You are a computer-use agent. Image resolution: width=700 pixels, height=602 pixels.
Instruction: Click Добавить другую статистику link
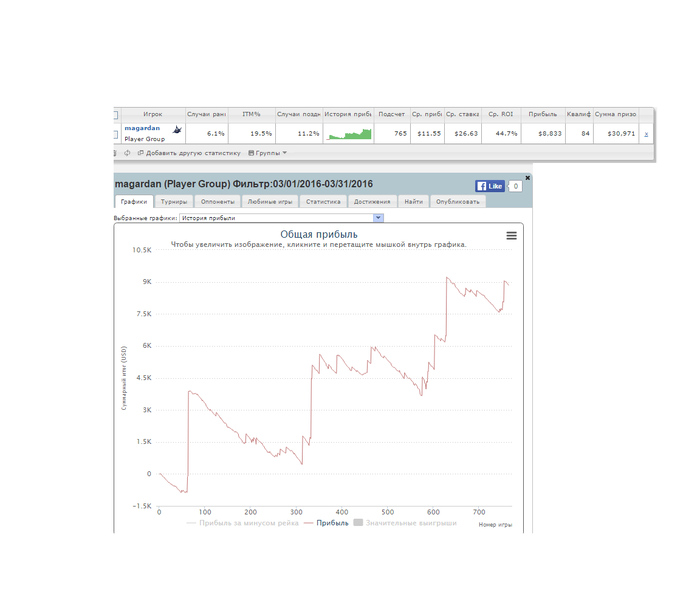tap(189, 153)
